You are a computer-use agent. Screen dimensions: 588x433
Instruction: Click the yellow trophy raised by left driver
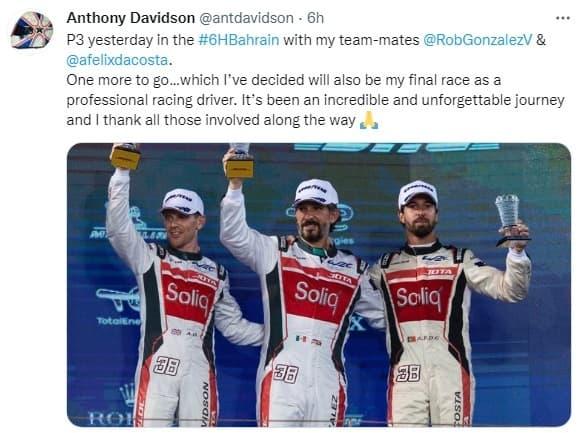pos(125,156)
